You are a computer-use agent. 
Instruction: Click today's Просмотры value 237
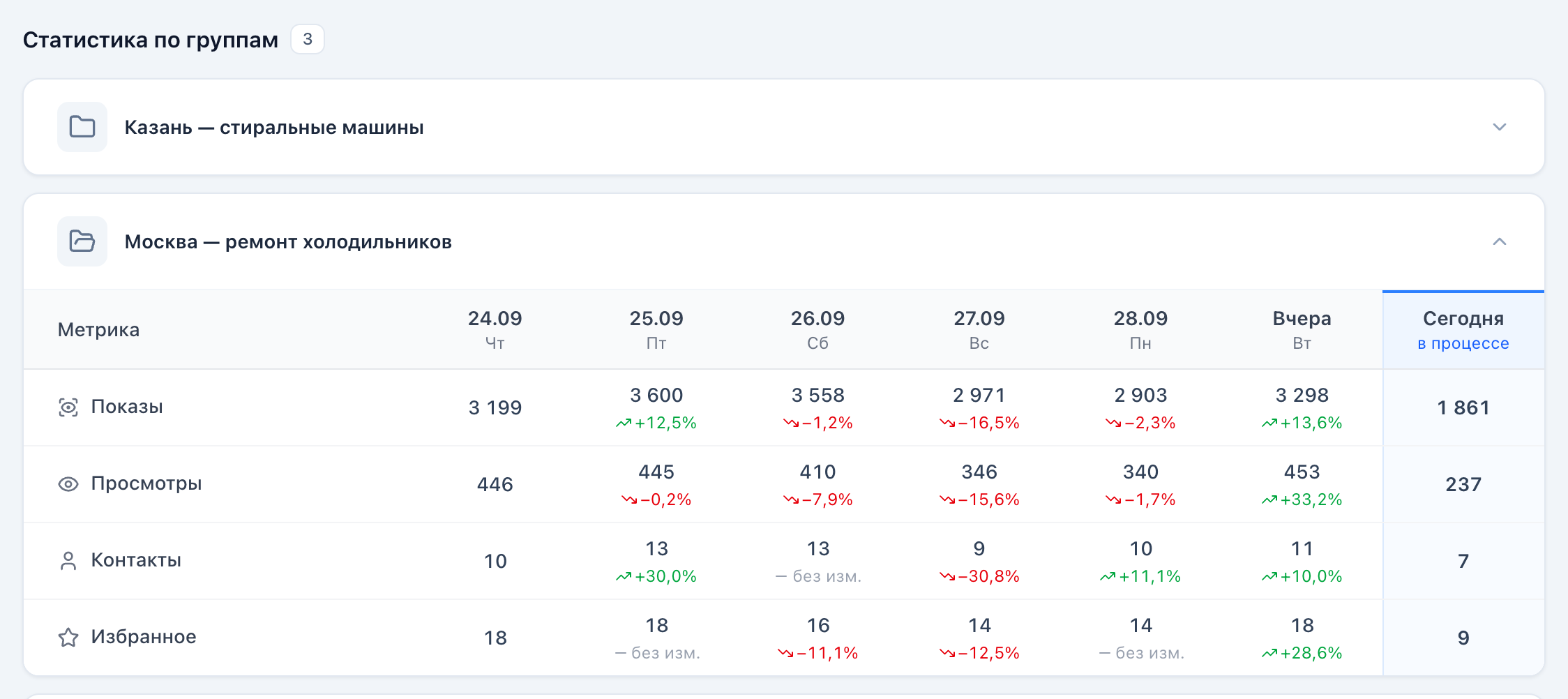1463,484
